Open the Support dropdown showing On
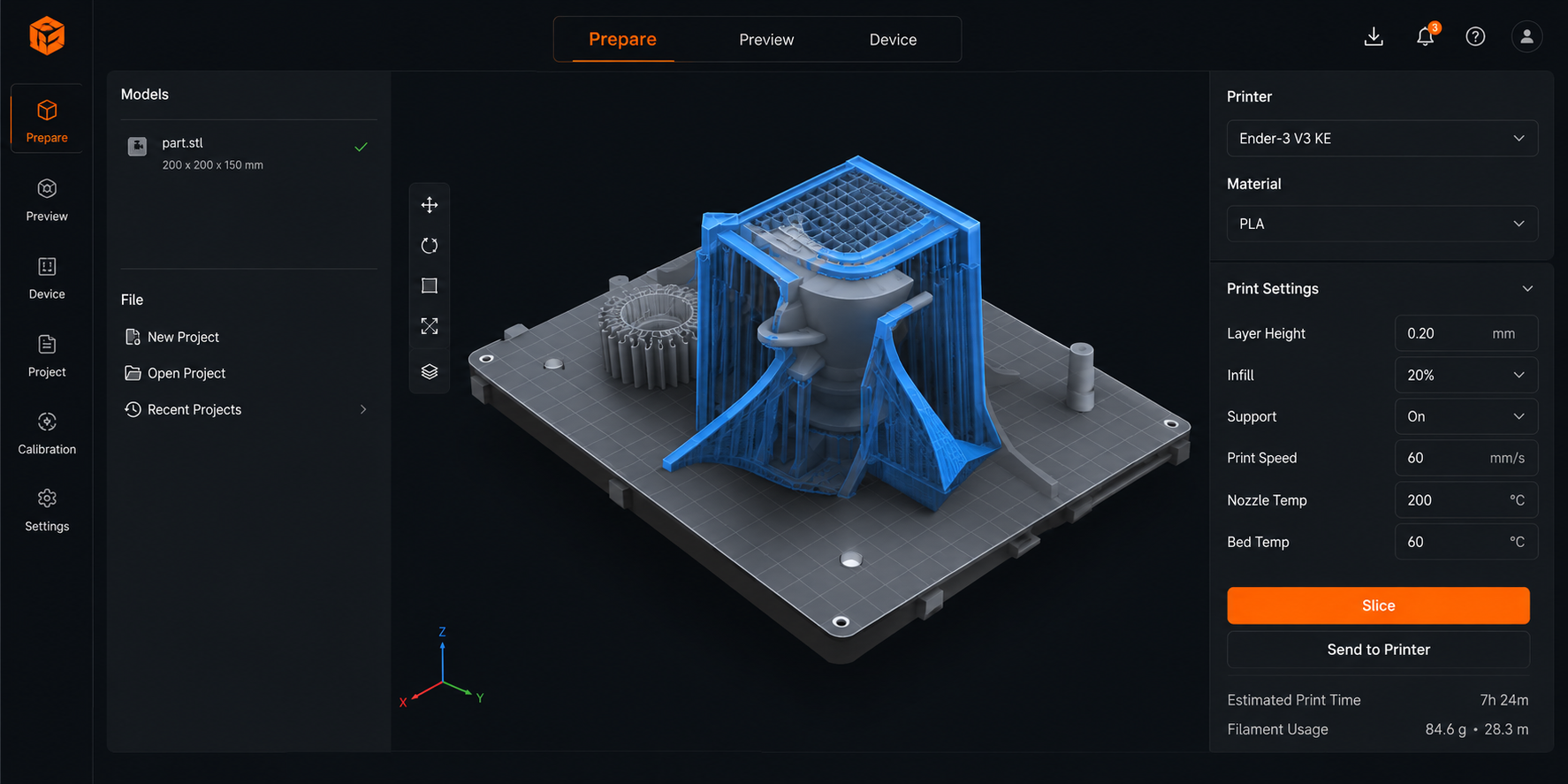 click(x=1465, y=416)
